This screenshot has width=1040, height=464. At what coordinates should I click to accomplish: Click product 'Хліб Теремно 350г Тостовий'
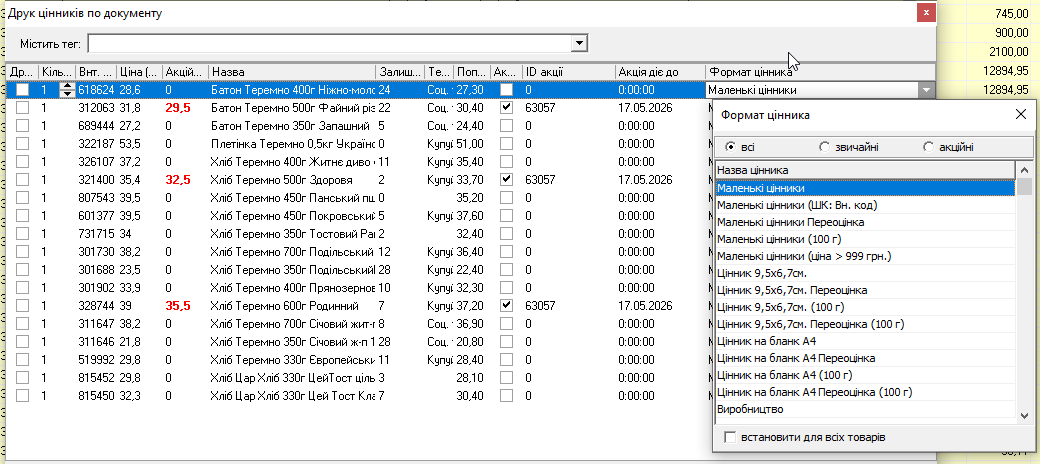pyautogui.click(x=292, y=233)
